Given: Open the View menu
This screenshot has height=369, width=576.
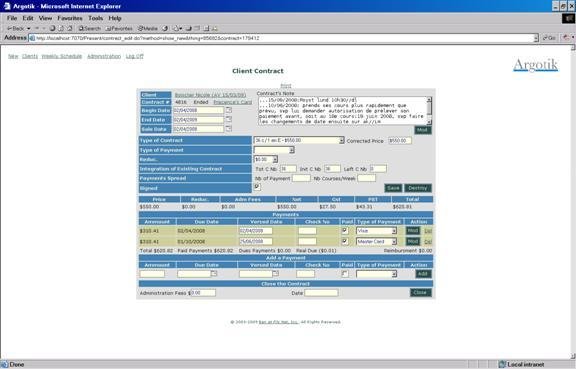Looking at the screenshot, I should click(45, 18).
